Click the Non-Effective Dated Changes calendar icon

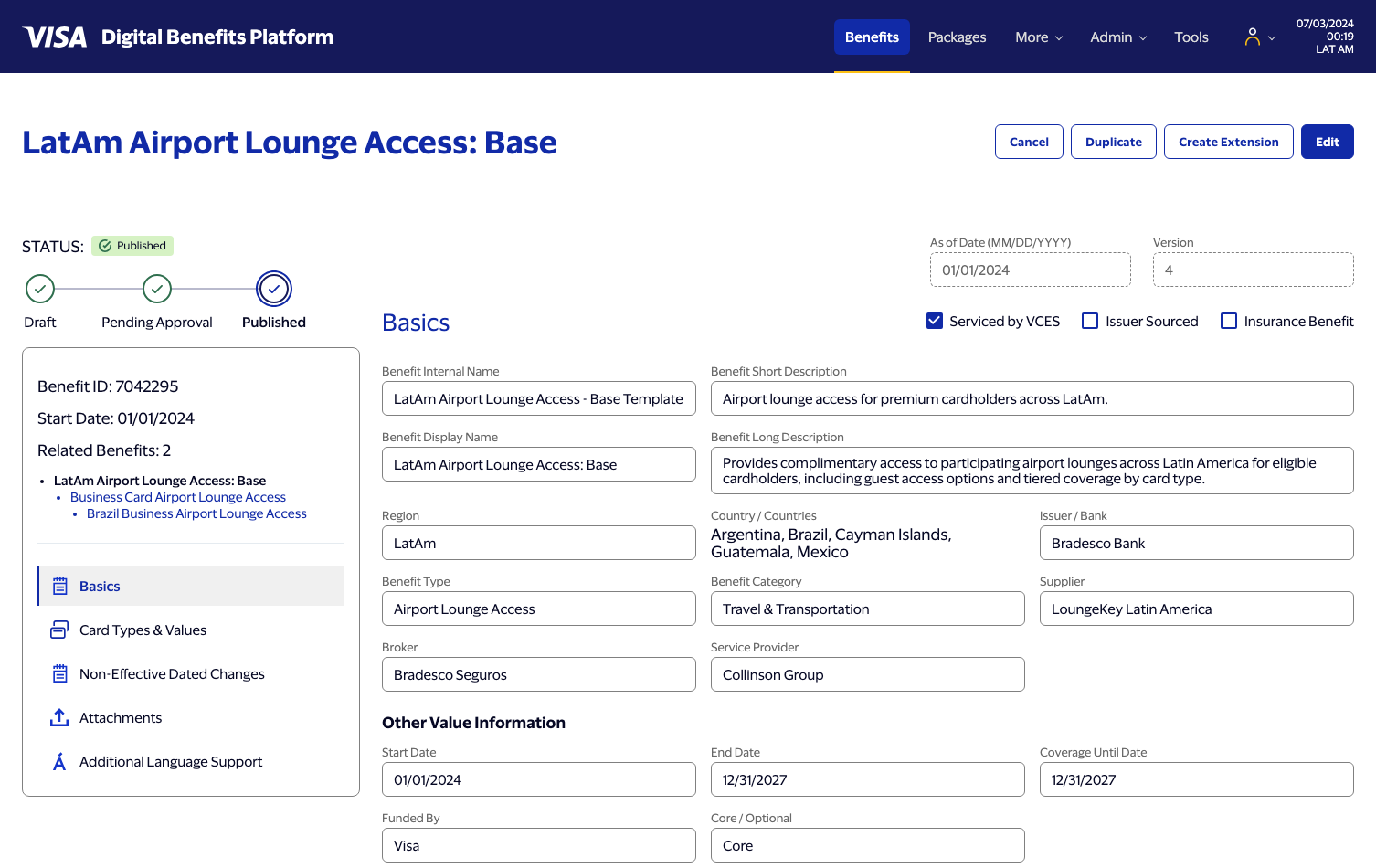point(60,673)
